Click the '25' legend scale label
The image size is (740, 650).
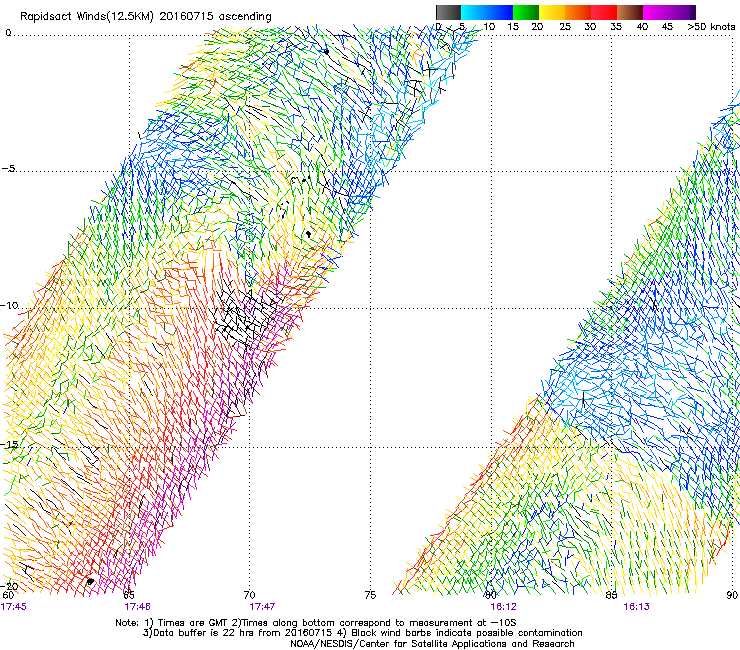point(565,26)
